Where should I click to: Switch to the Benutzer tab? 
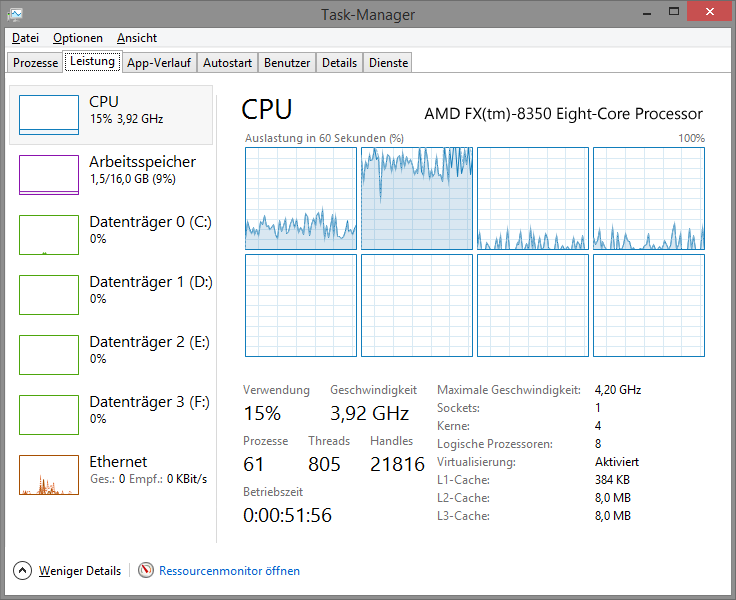click(287, 63)
